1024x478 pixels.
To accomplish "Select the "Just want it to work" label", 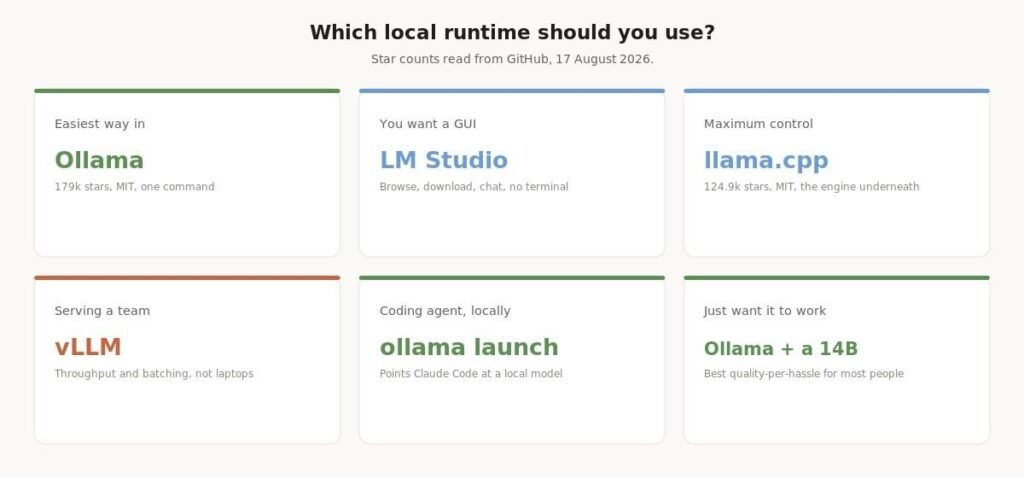I will pyautogui.click(x=765, y=311).
